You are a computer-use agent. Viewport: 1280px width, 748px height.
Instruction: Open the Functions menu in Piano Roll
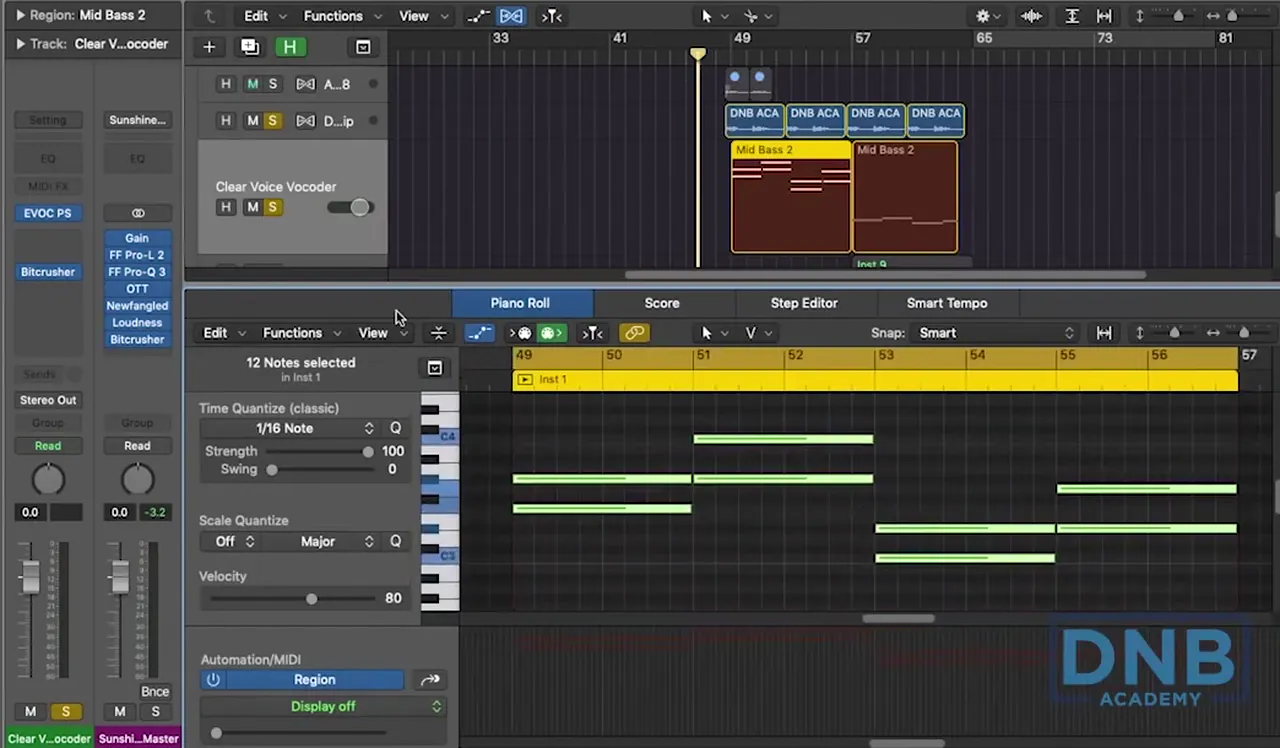point(301,333)
